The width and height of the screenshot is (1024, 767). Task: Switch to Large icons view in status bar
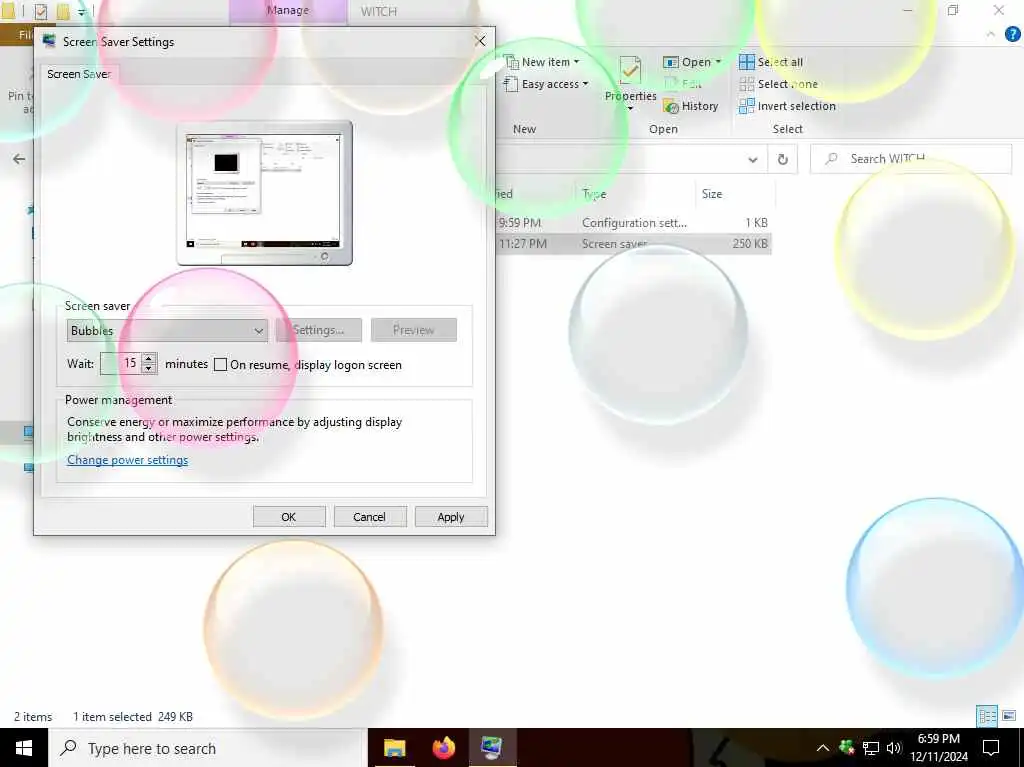tap(1009, 717)
